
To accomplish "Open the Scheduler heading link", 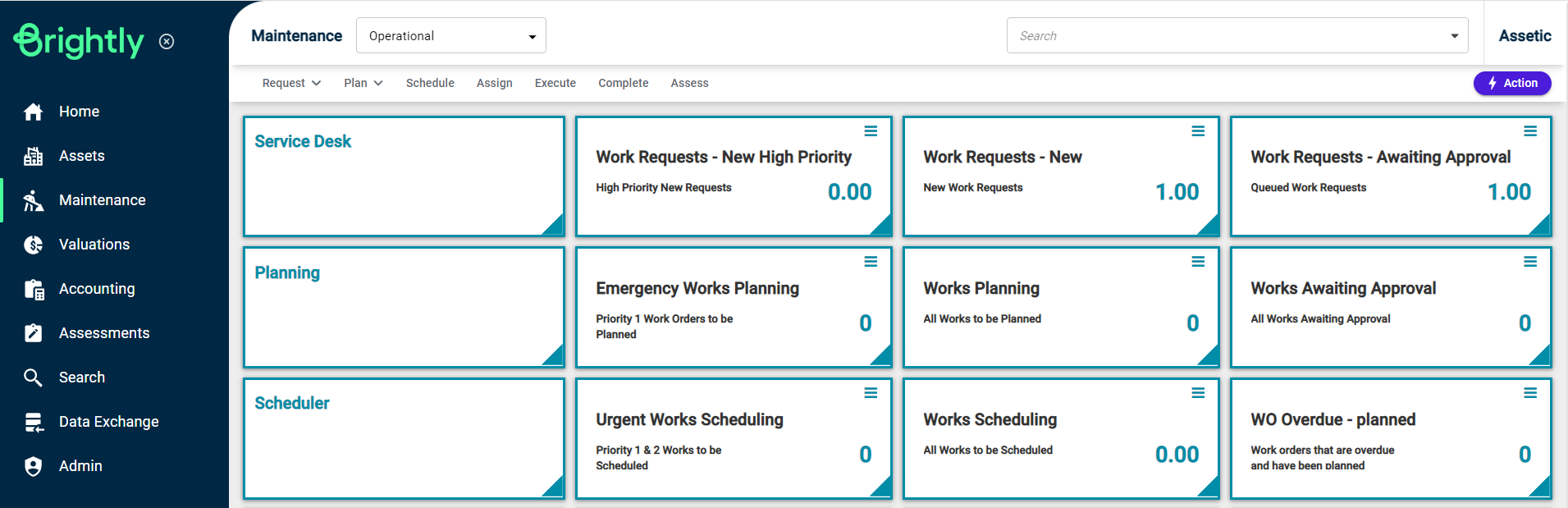I will coord(292,403).
